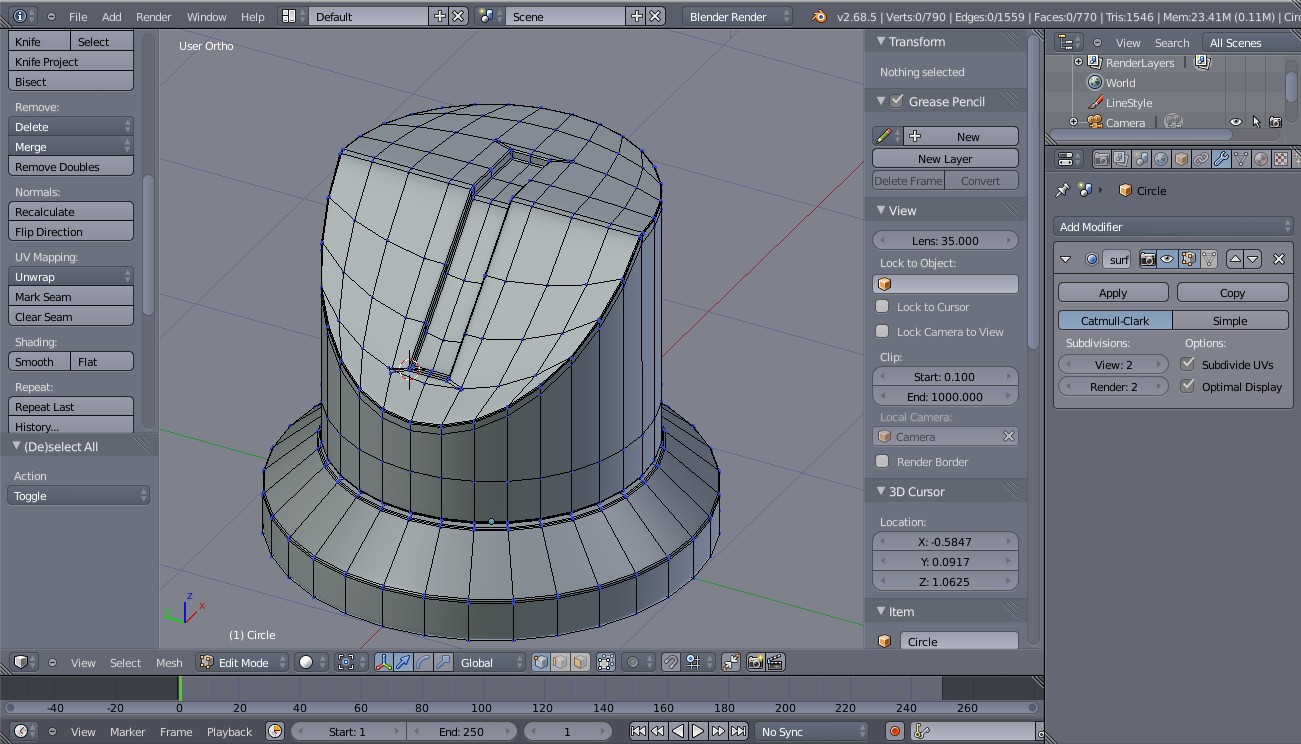Collapse the 3D Cursor panel
Screen dimensions: 1301x744
click(x=916, y=492)
